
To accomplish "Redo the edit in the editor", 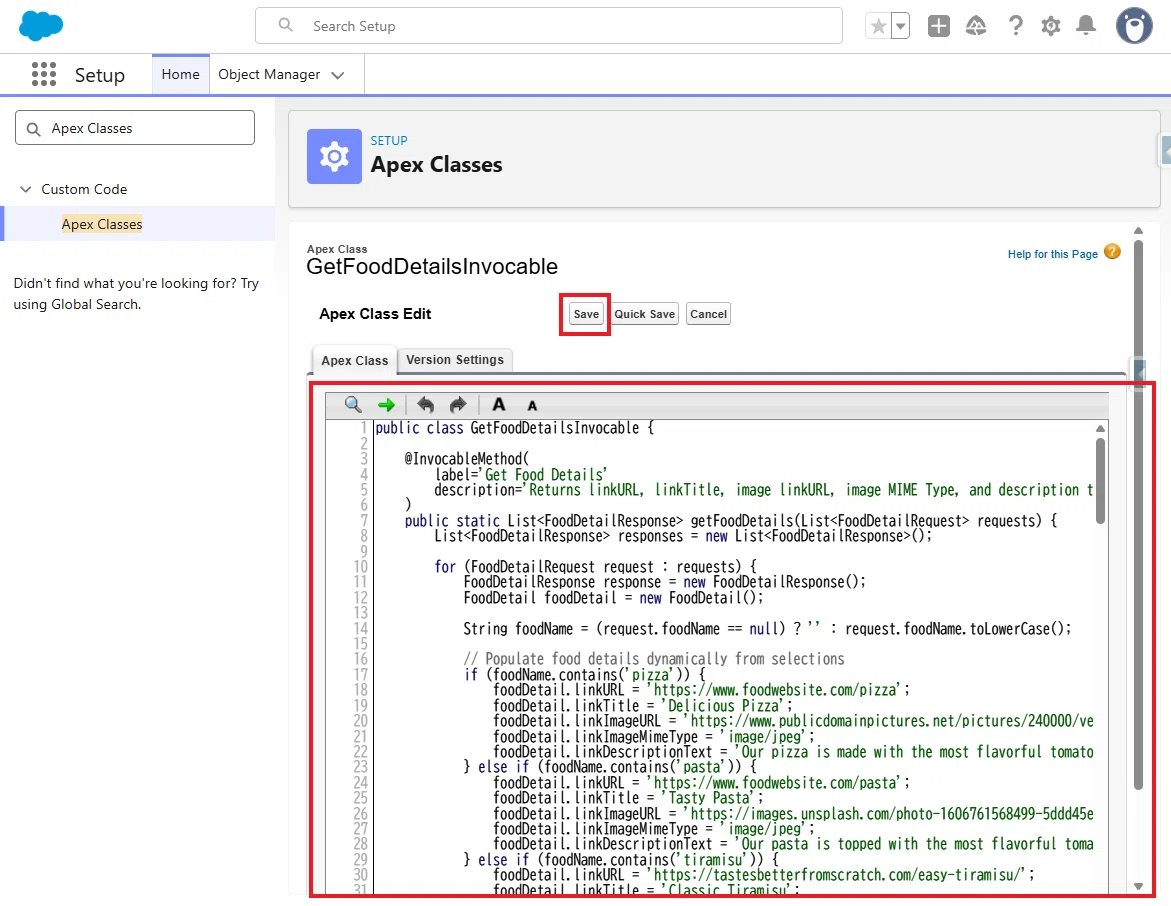I will (458, 404).
